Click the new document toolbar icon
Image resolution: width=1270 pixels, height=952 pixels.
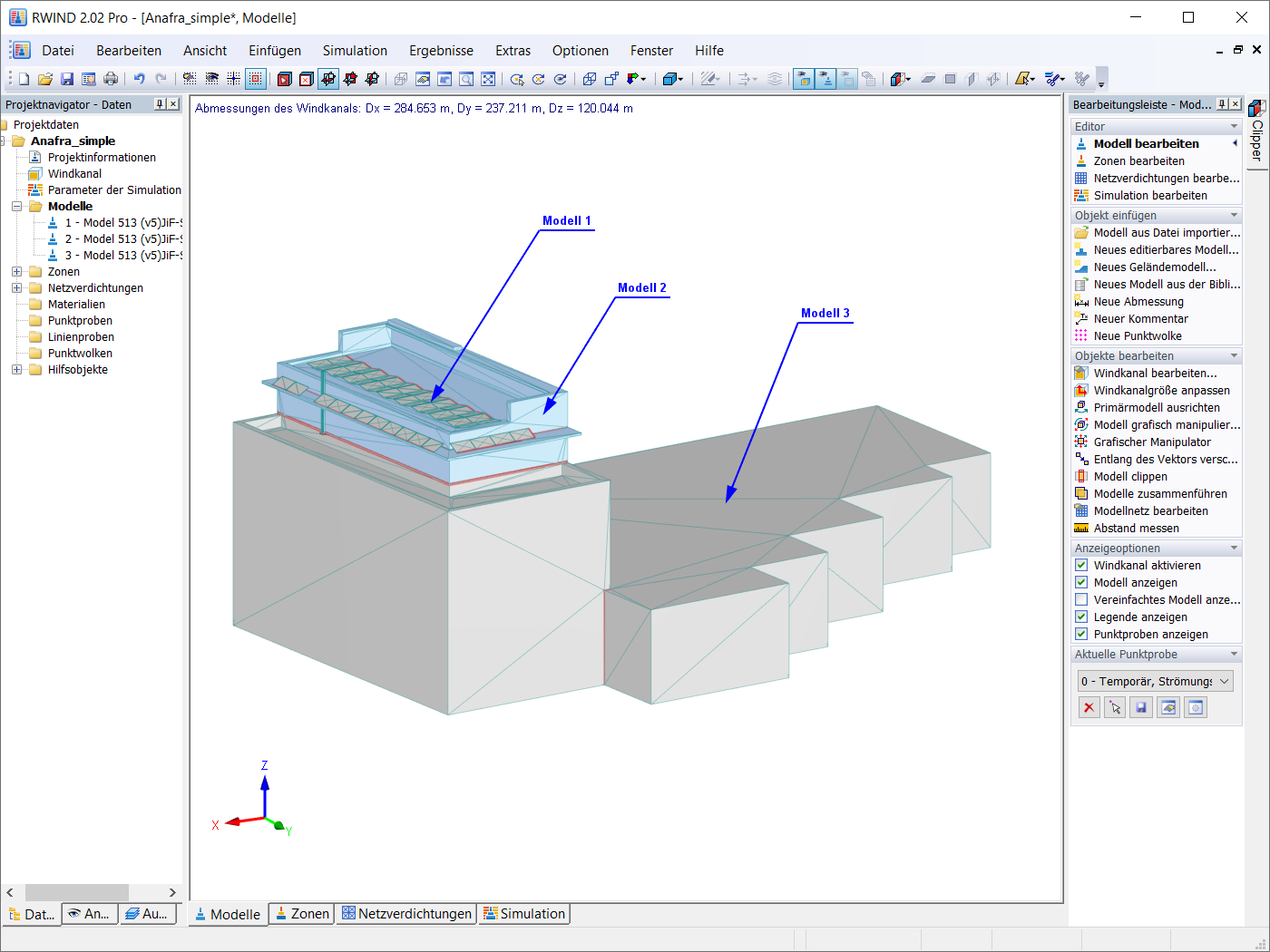[24, 79]
